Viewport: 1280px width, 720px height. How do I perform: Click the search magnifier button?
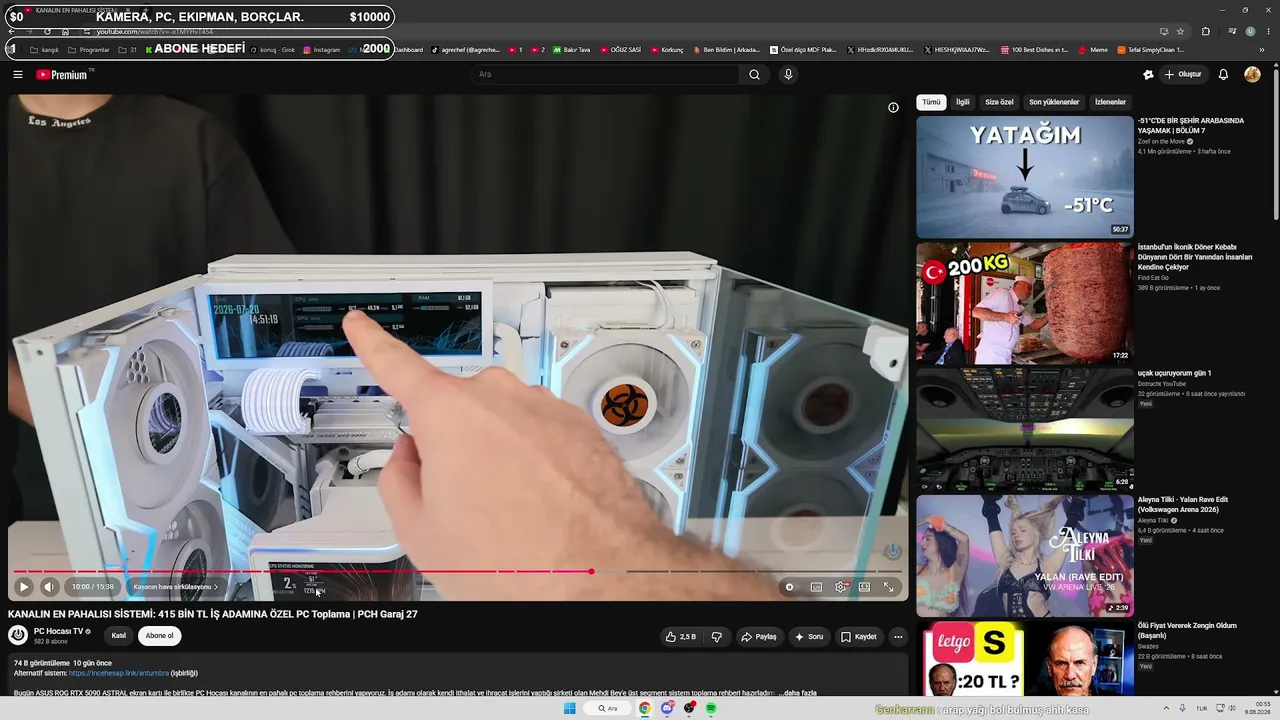[754, 74]
